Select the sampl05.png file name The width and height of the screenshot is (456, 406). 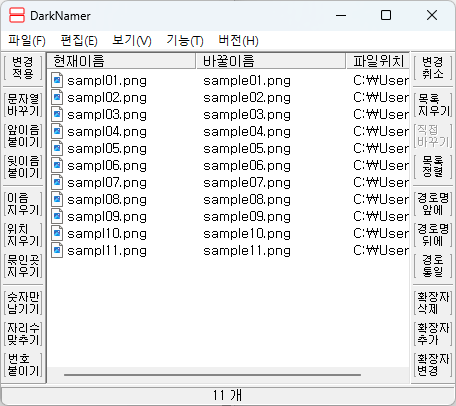coord(107,149)
